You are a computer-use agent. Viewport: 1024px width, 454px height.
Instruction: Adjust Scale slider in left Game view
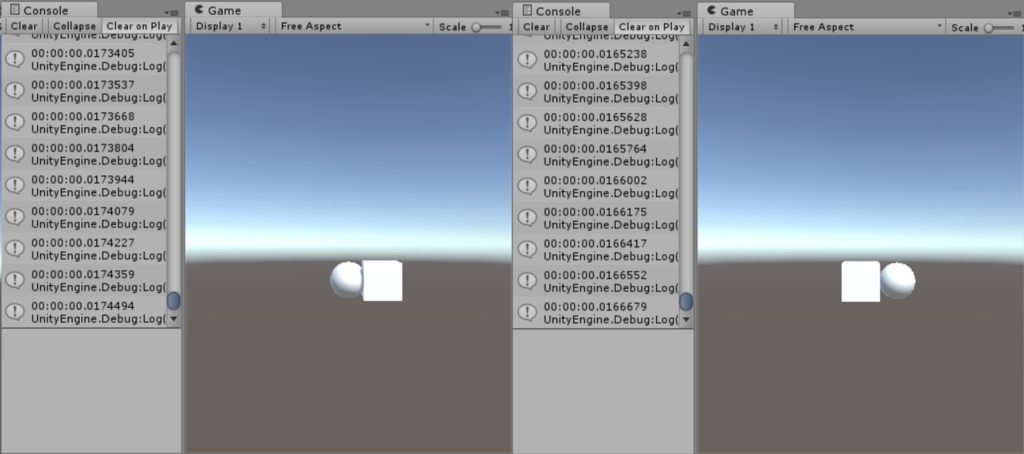487,27
